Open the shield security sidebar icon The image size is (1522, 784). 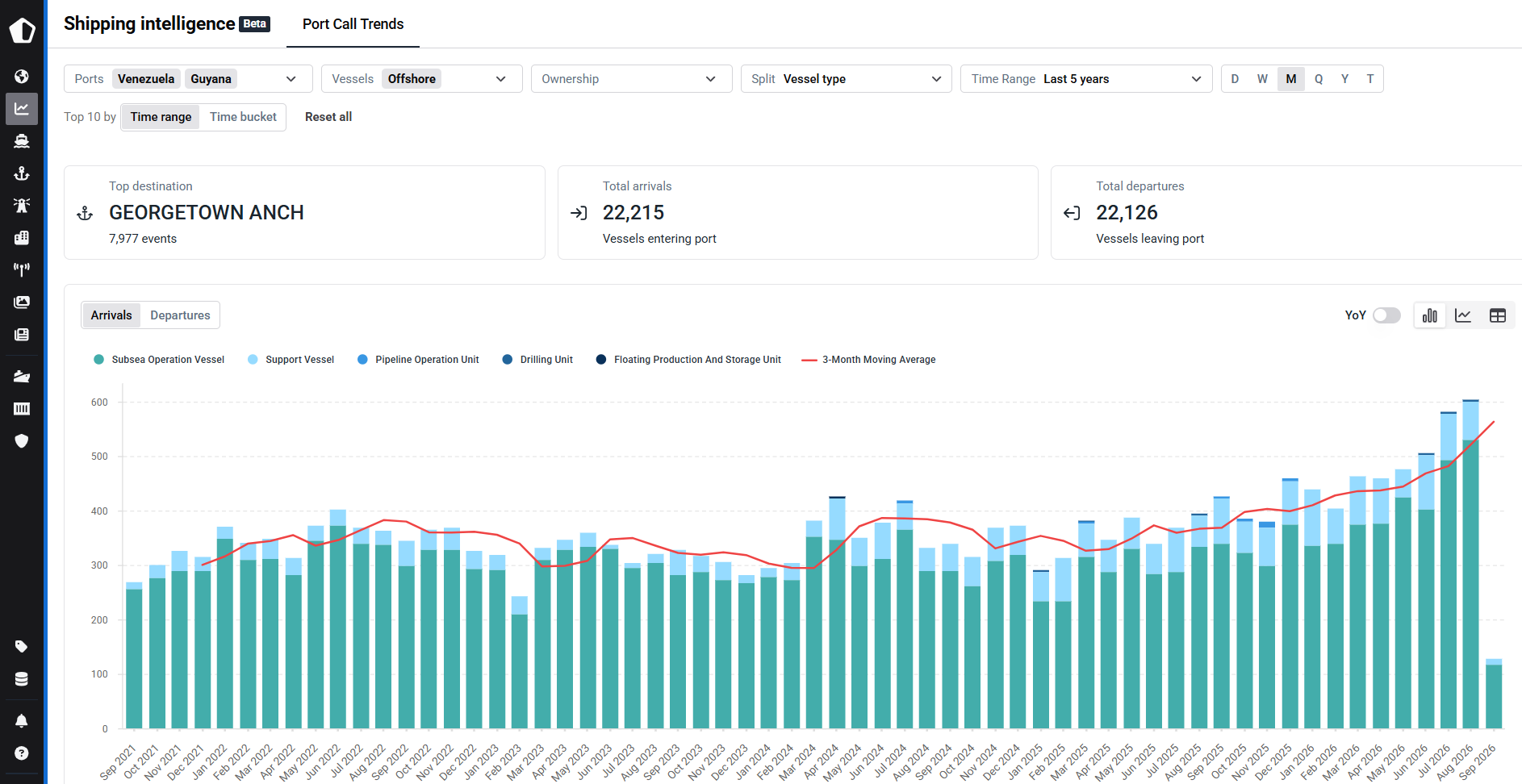(22, 441)
